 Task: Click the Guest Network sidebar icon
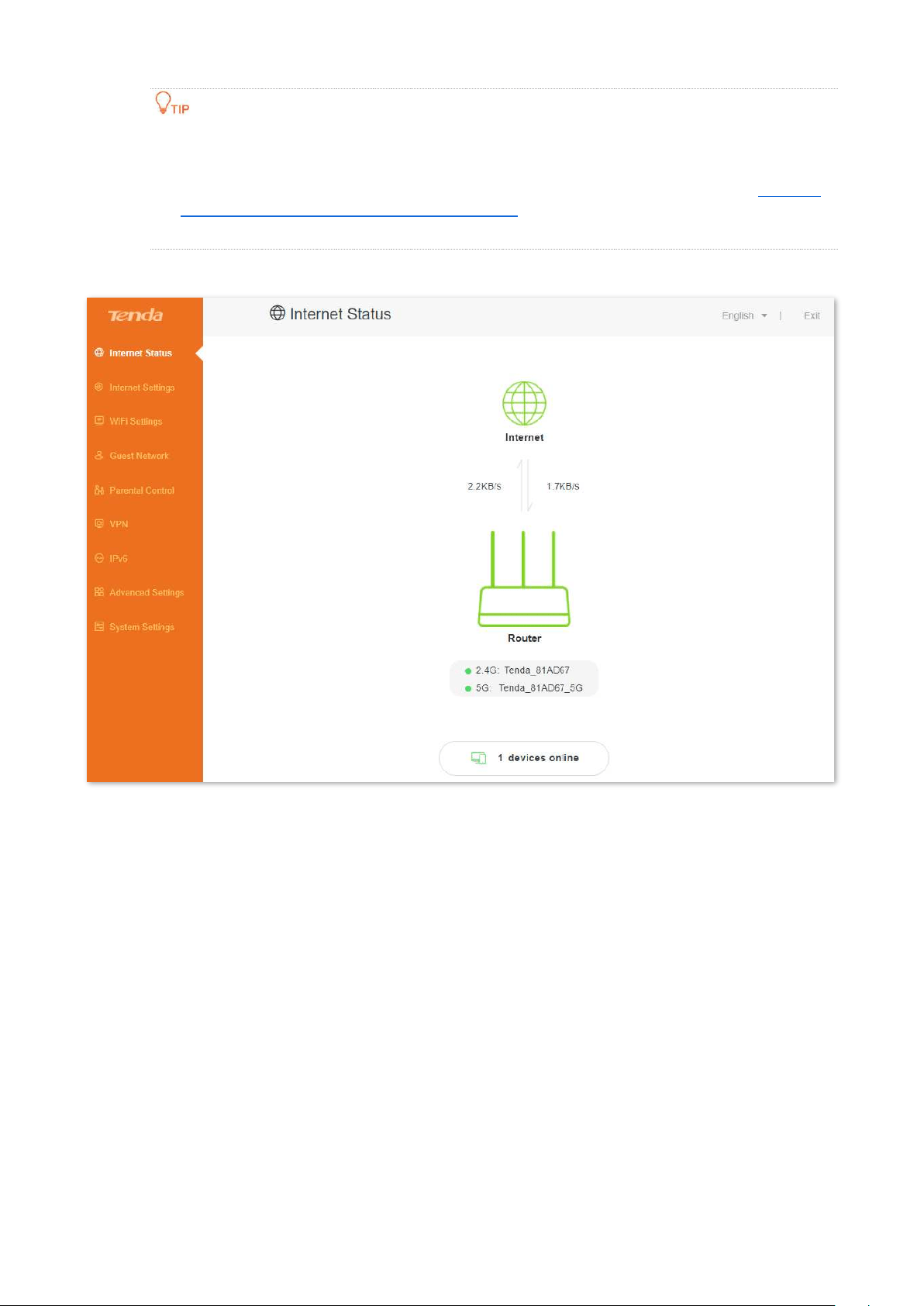tap(99, 456)
